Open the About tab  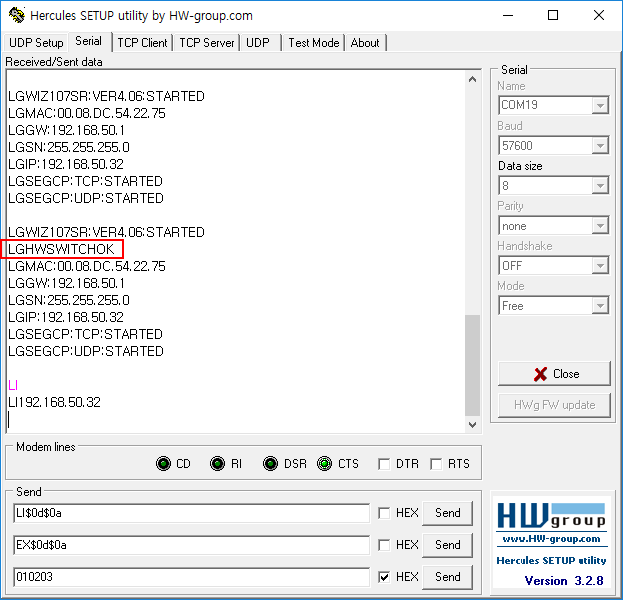(365, 43)
